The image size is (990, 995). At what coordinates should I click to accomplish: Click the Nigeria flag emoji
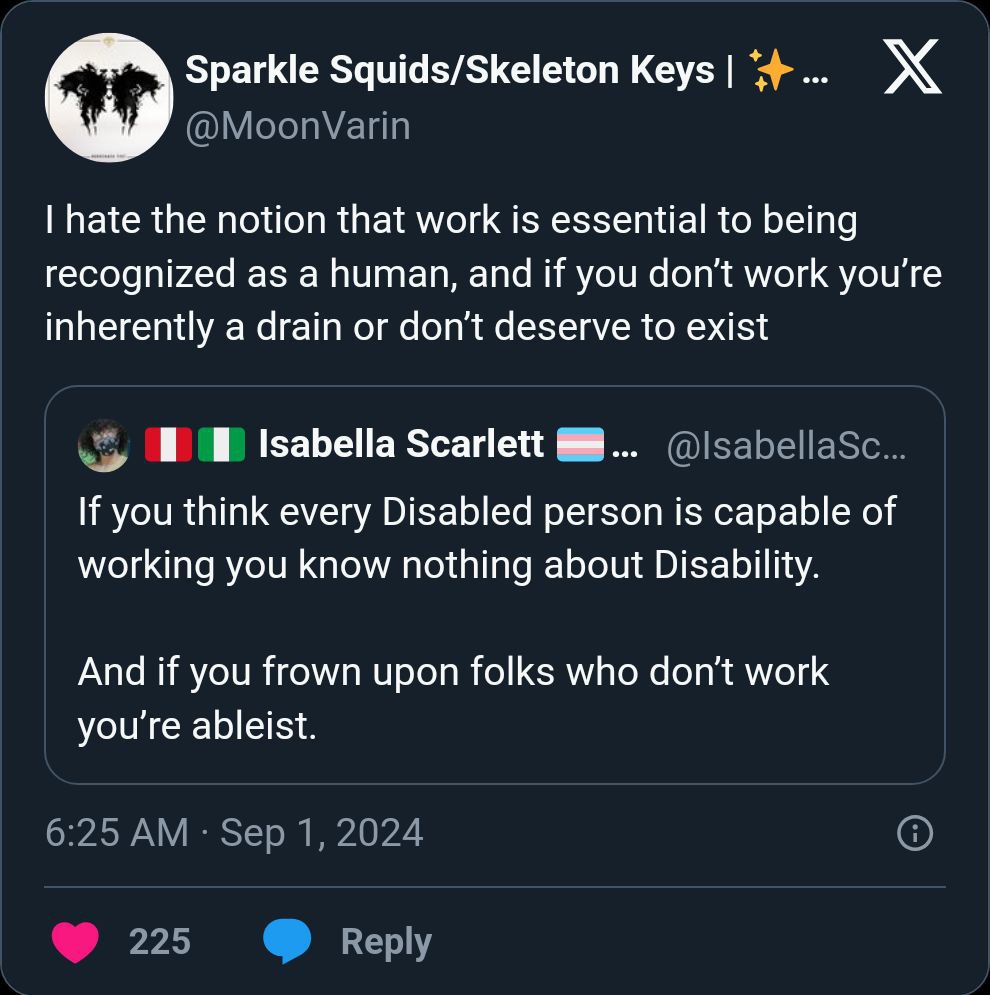(220, 445)
